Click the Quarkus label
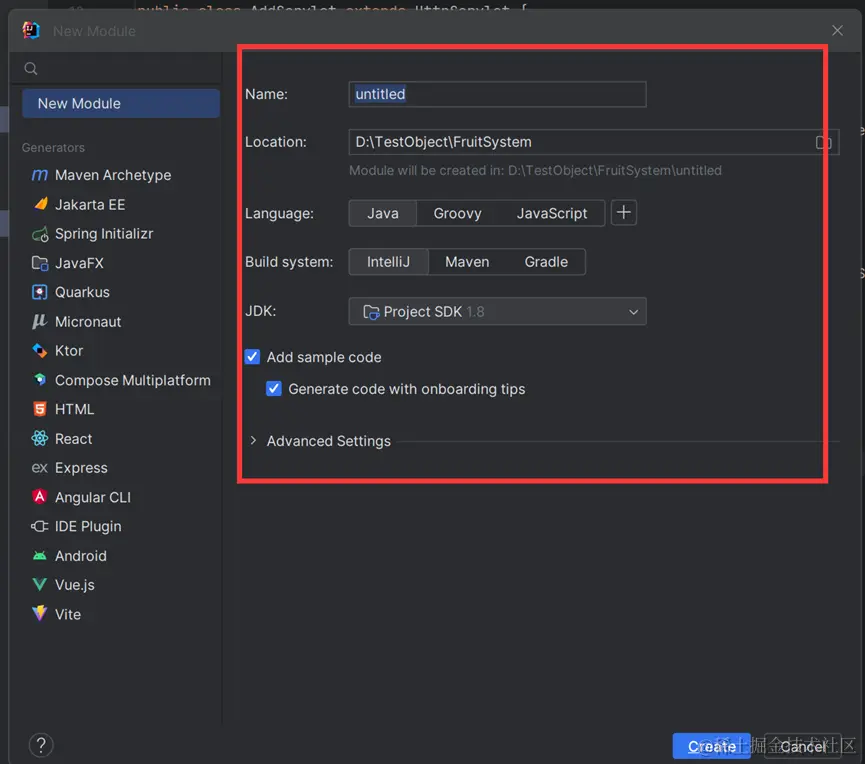This screenshot has width=865, height=764. tap(82, 292)
